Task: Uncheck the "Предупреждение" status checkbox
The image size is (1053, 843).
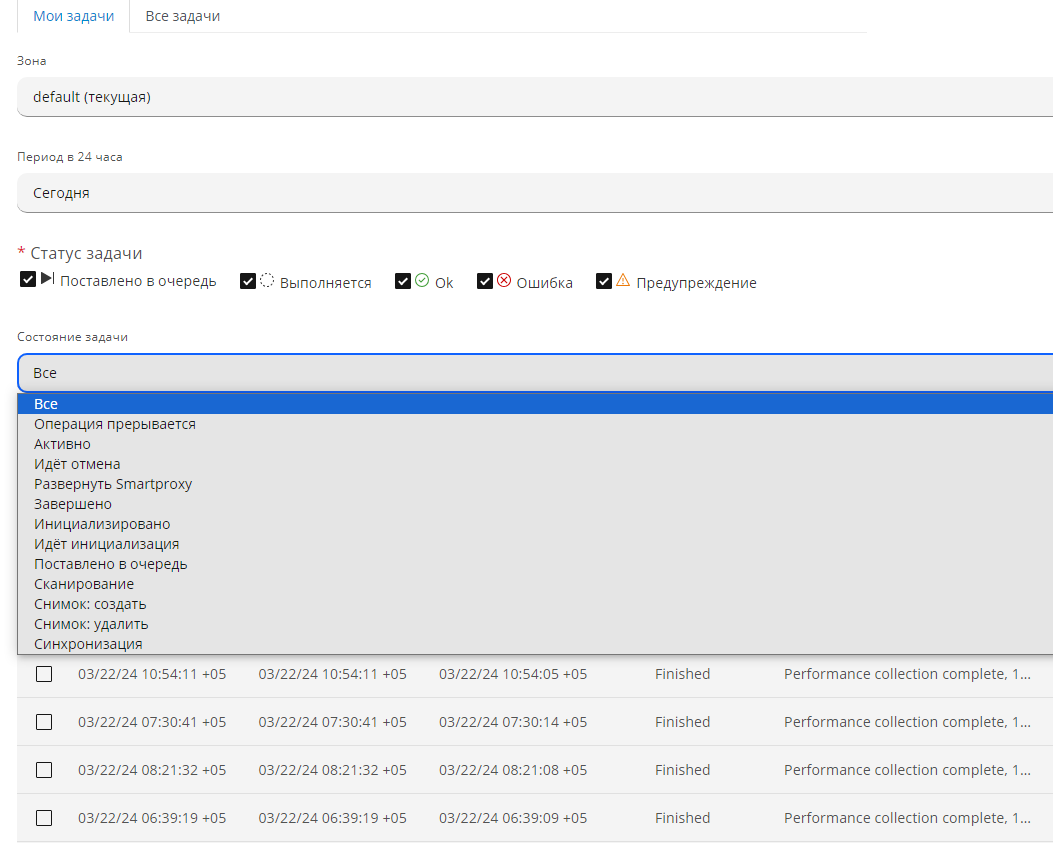Action: pyautogui.click(x=604, y=282)
